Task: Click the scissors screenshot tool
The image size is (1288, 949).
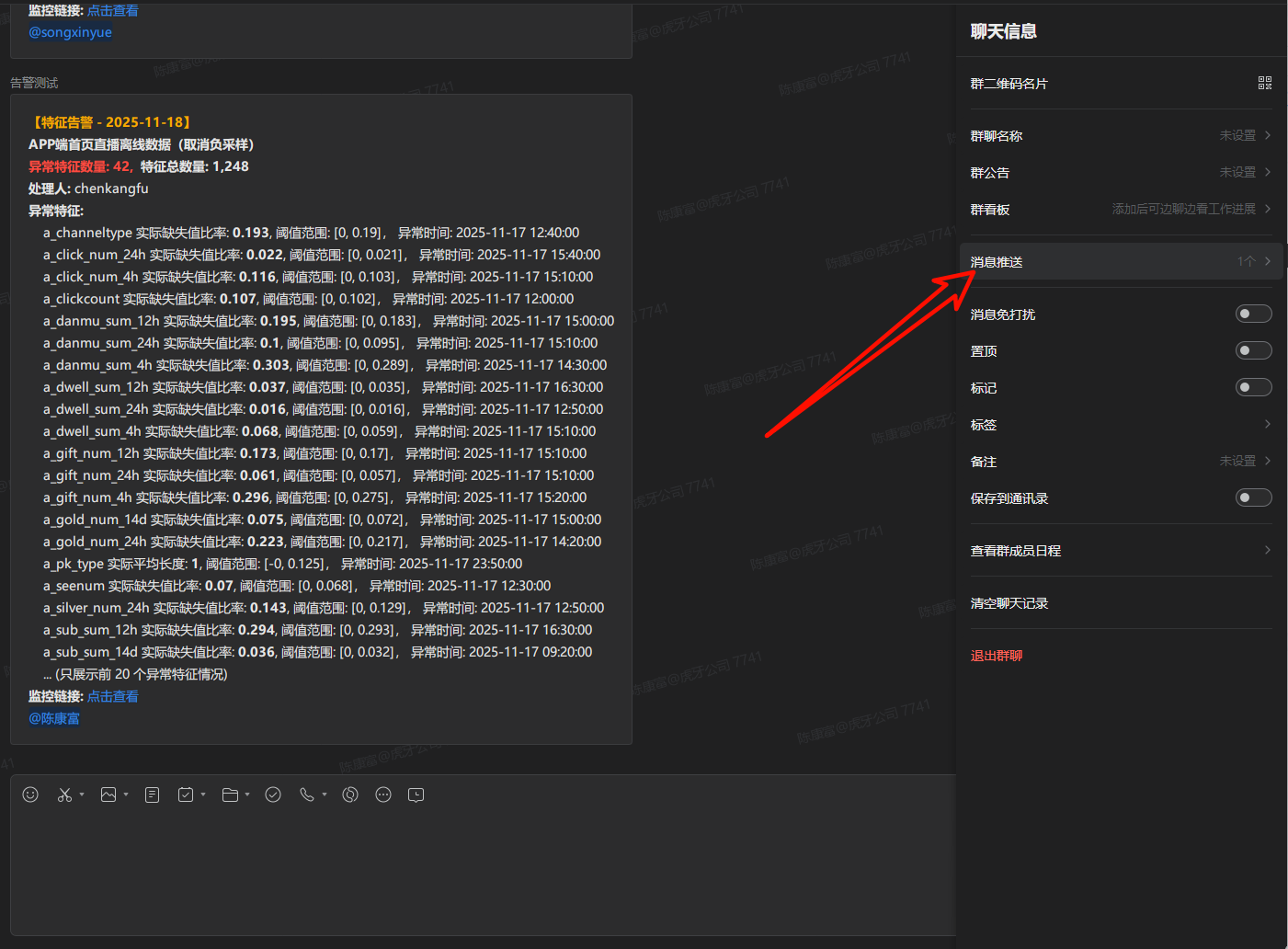Action: pos(64,795)
